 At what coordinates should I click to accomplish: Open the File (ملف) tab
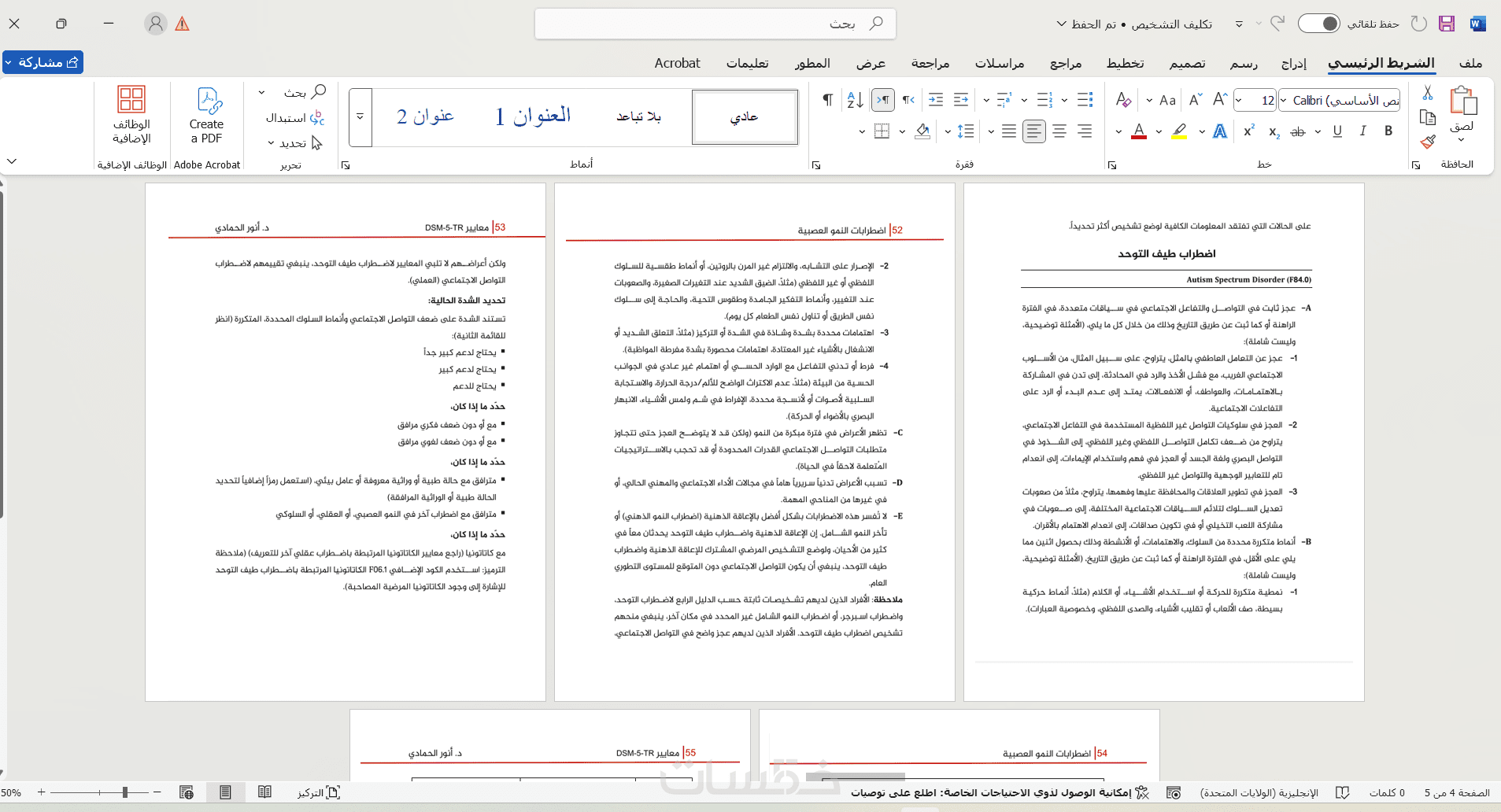click(x=1470, y=63)
